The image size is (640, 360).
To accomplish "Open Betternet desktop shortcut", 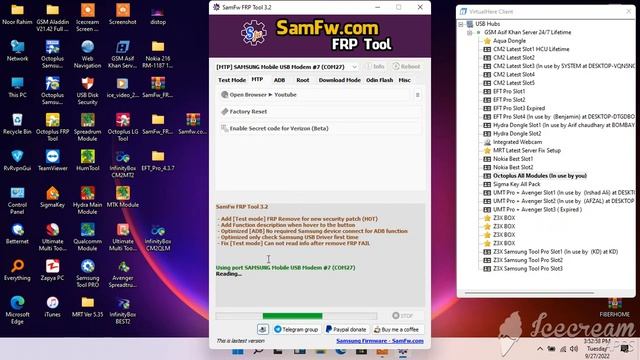I will tap(17, 233).
